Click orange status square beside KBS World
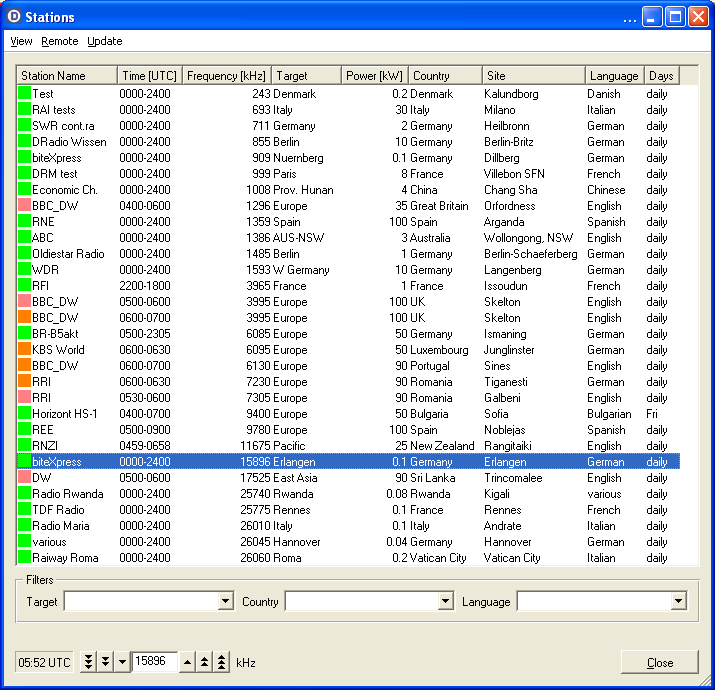Viewport: 715px width, 690px height. [24, 350]
